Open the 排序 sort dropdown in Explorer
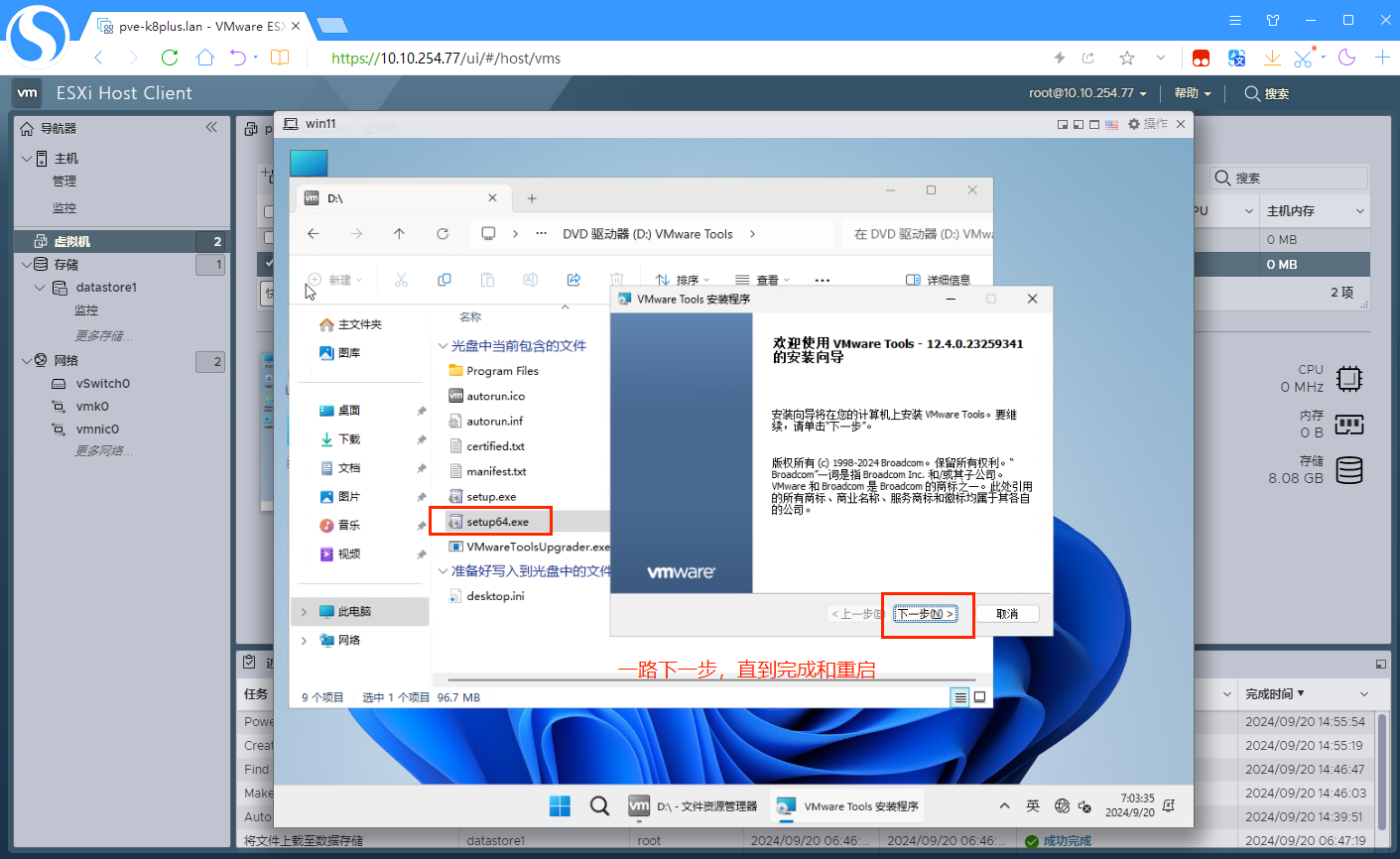The width and height of the screenshot is (1400, 859). (x=683, y=280)
